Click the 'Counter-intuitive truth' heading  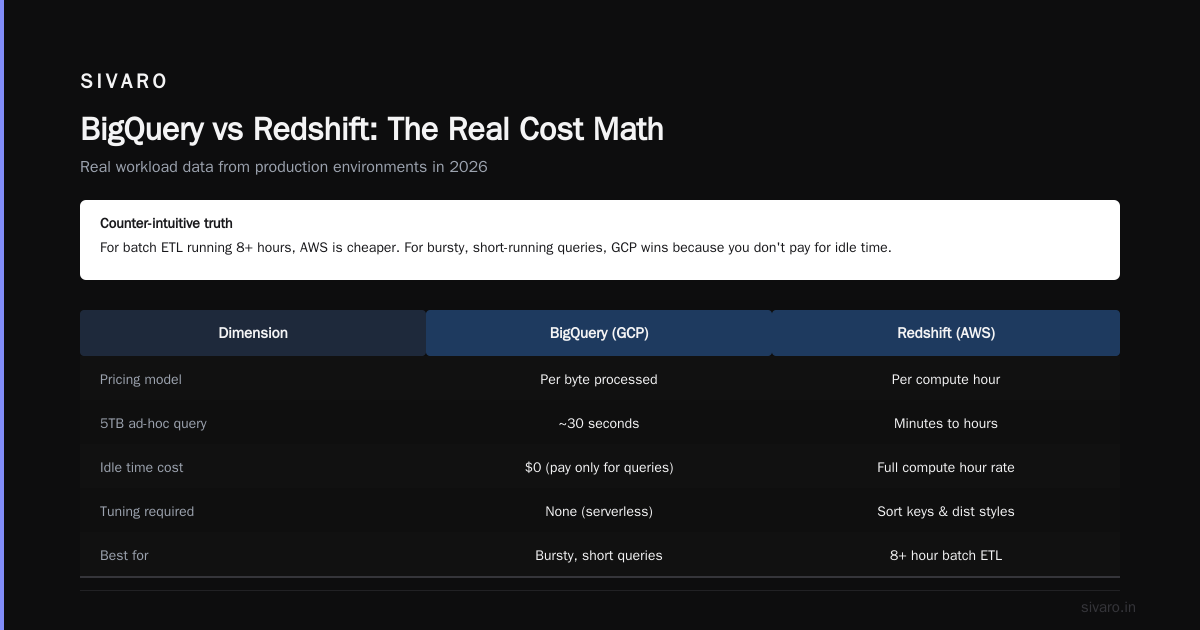(166, 223)
